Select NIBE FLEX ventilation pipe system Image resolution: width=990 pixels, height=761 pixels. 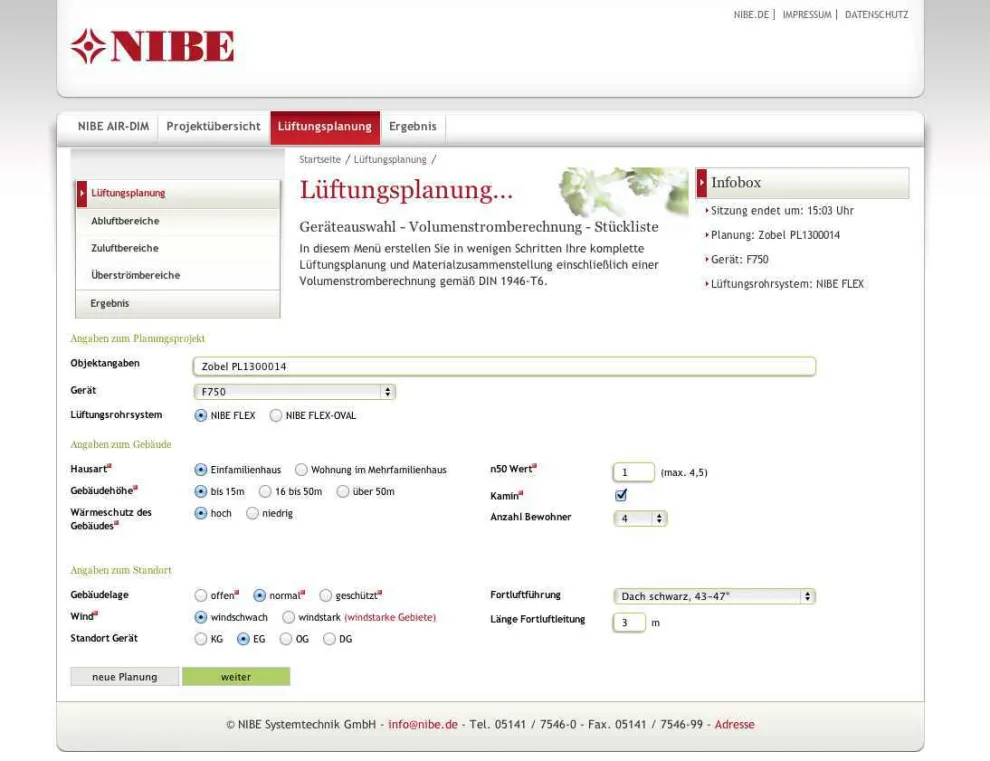pos(201,416)
